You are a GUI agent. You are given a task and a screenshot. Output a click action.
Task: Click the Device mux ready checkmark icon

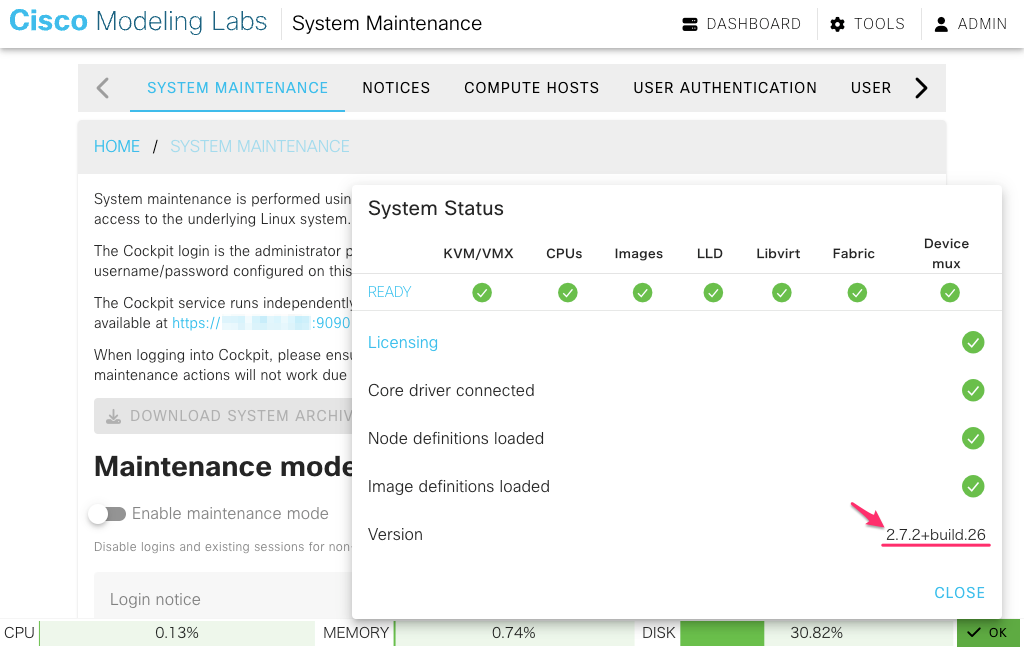tap(950, 292)
